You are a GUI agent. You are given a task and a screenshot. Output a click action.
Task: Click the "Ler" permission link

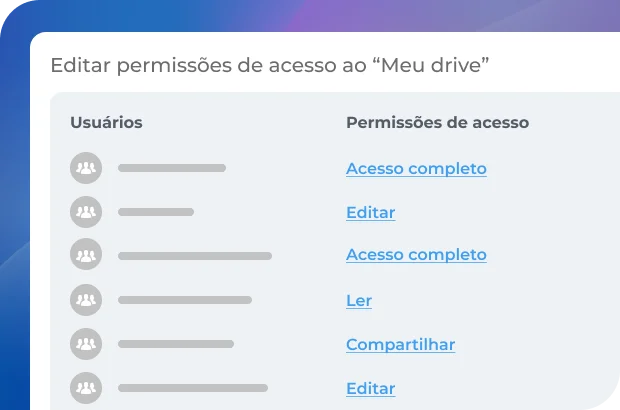pyautogui.click(x=359, y=300)
